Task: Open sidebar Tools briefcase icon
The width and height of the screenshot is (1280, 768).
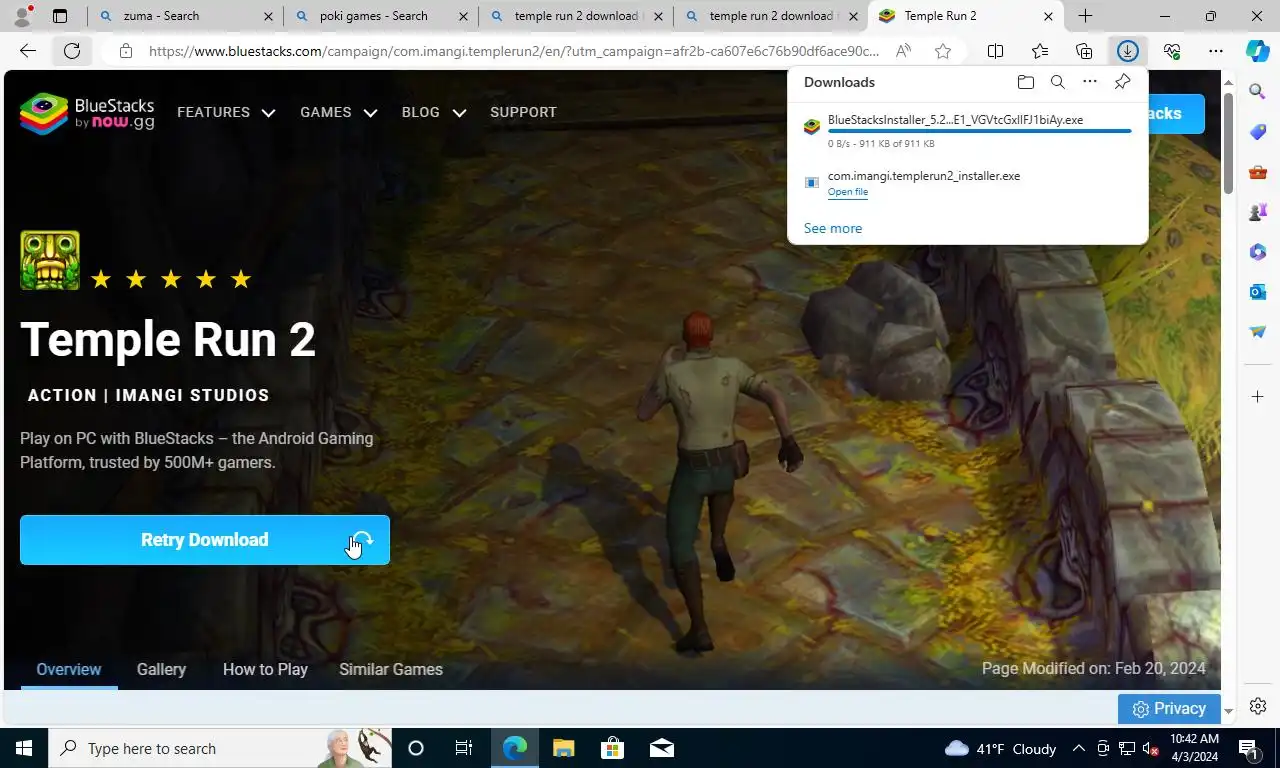Action: [x=1258, y=172]
